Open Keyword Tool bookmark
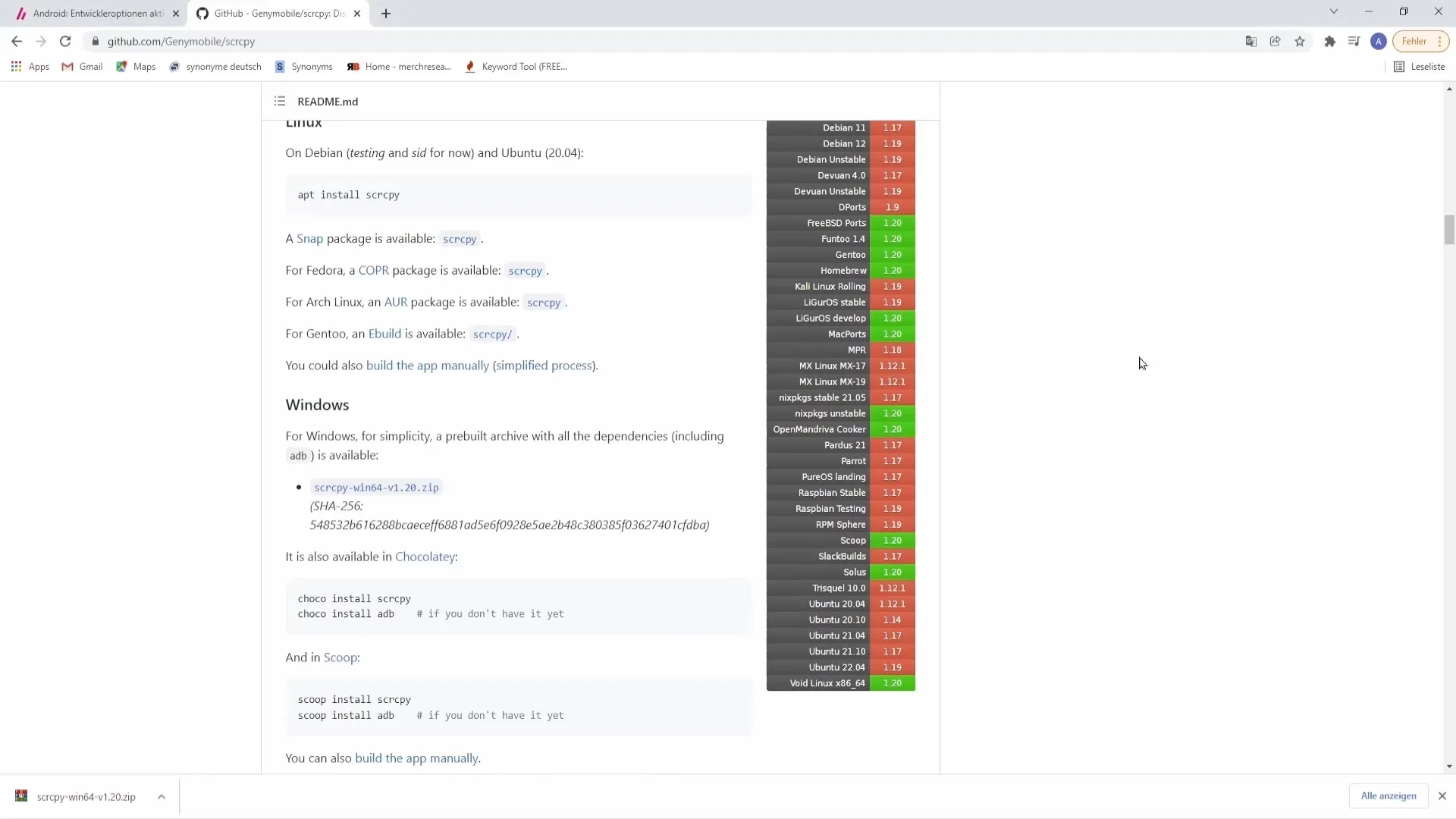The width and height of the screenshot is (1456, 819). coord(516,67)
